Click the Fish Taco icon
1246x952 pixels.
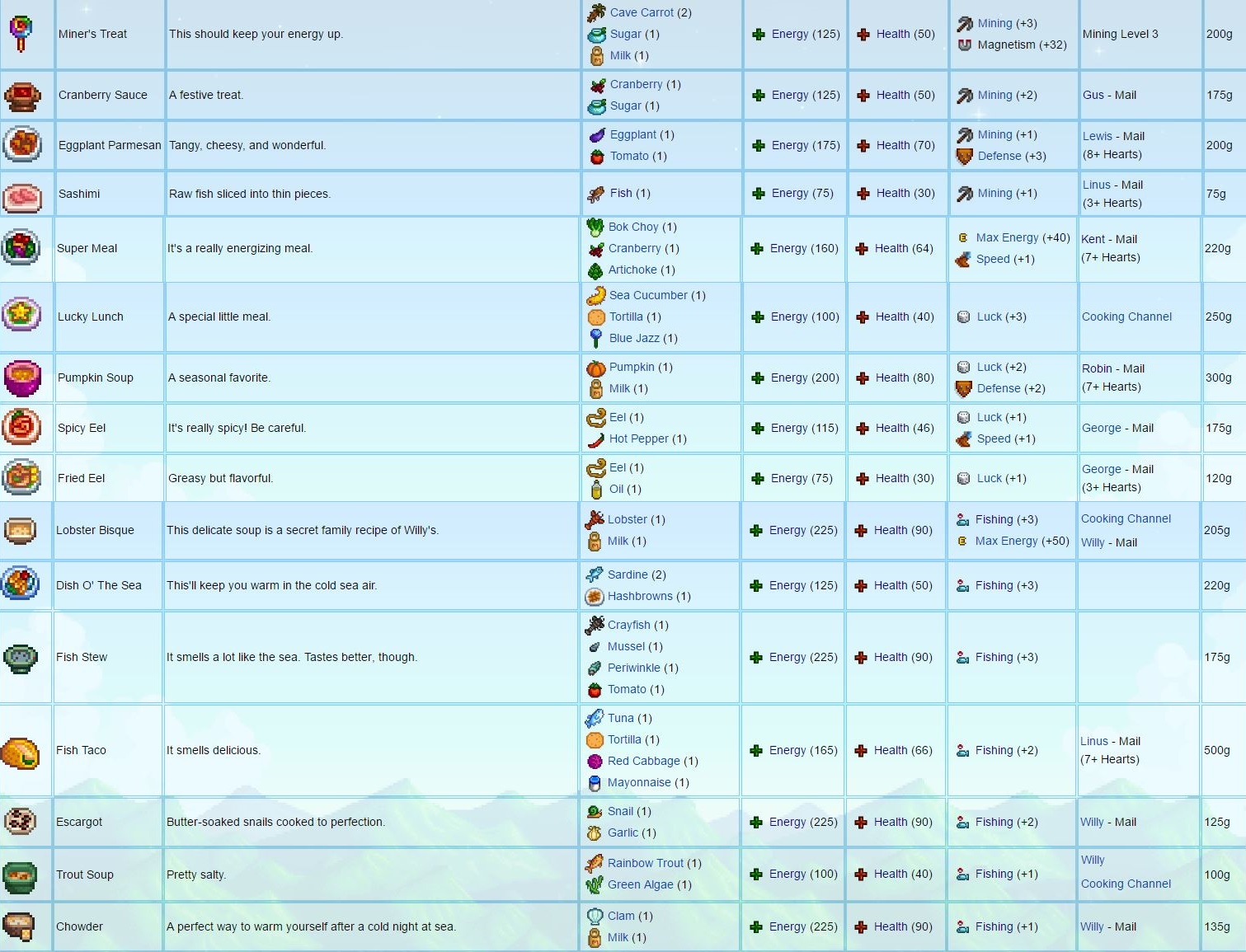pos(21,753)
